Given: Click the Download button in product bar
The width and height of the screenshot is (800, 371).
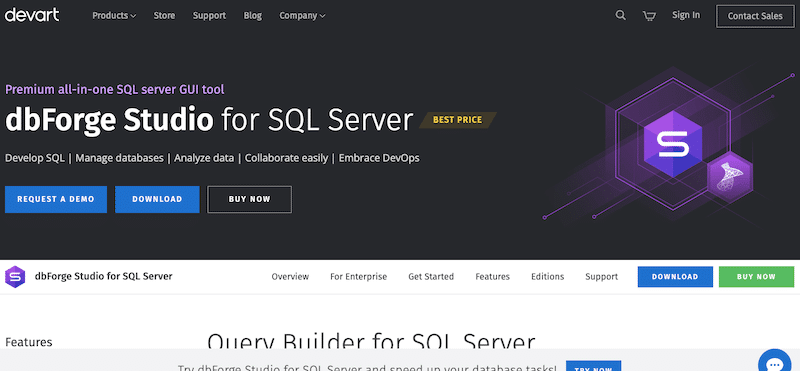Looking at the screenshot, I should click(675, 277).
